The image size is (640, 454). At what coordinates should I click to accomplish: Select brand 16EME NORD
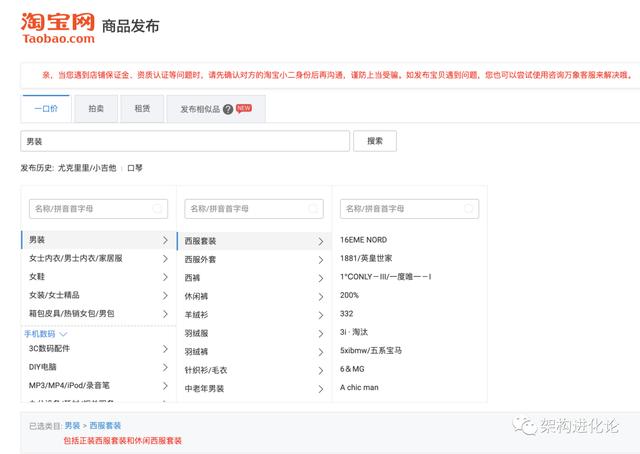pyautogui.click(x=363, y=240)
